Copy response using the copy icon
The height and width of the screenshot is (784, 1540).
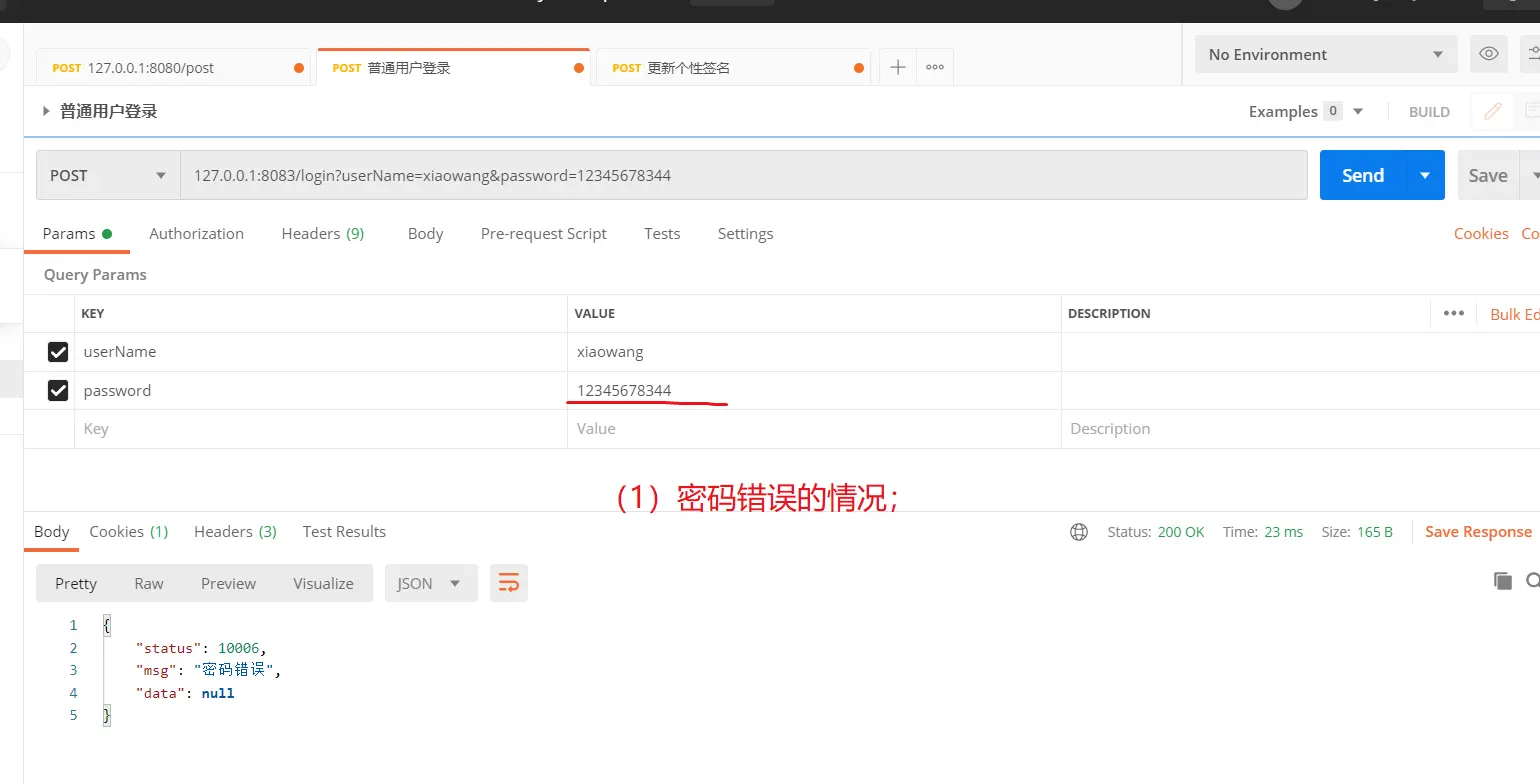tap(1502, 581)
